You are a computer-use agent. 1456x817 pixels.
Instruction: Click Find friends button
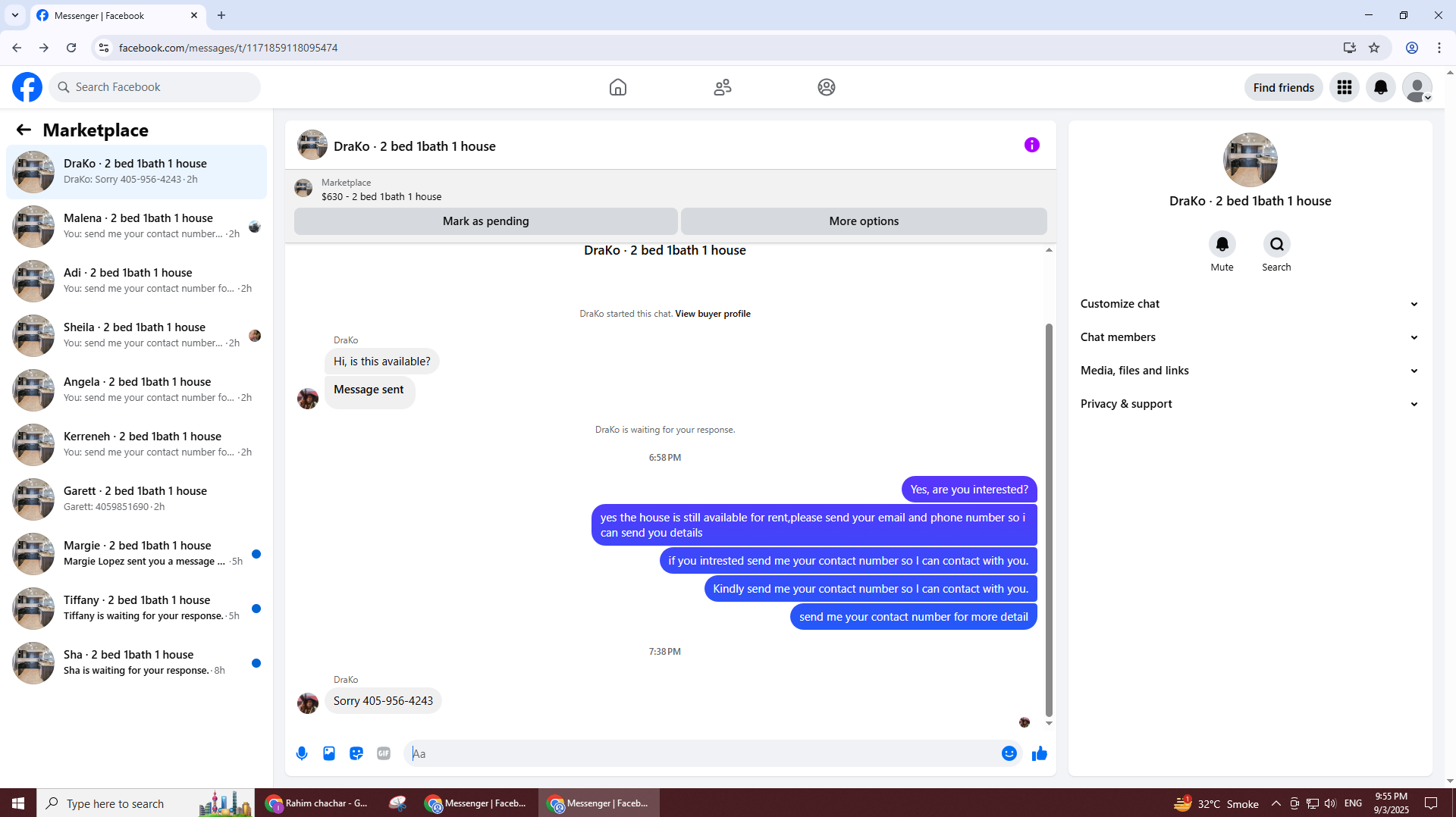[1283, 87]
